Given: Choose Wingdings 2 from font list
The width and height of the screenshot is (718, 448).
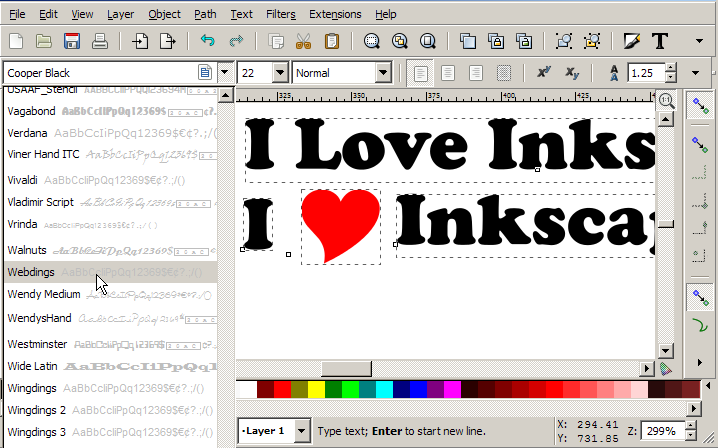Looking at the screenshot, I should pos(110,410).
